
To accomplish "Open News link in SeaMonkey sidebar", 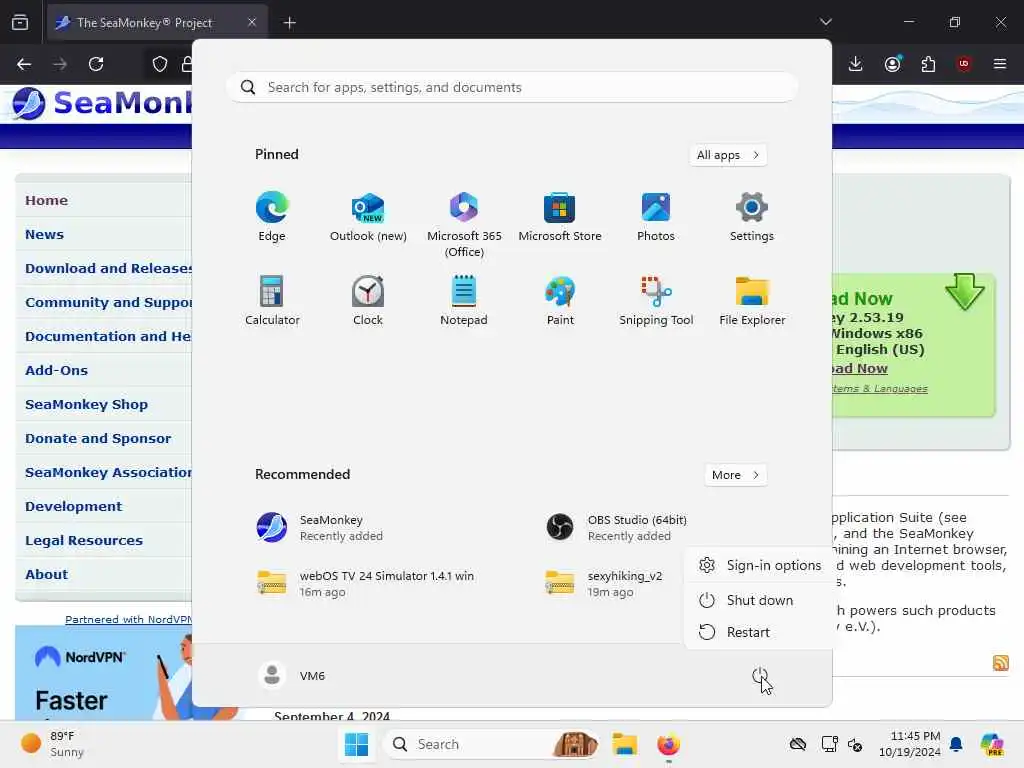I will click(44, 234).
